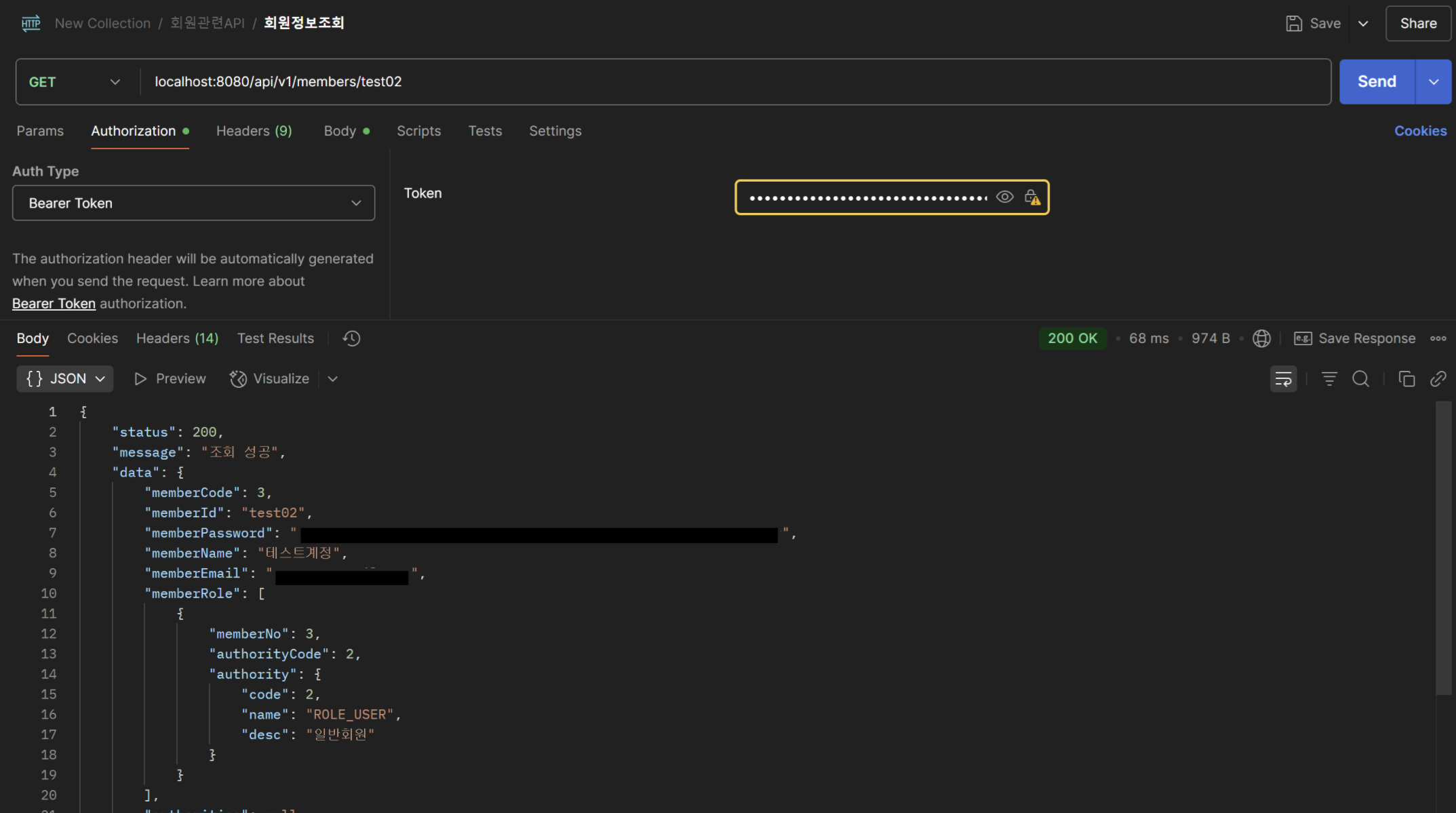Click the network globe icon
Image resolution: width=1456 pixels, height=813 pixels.
click(x=1261, y=338)
